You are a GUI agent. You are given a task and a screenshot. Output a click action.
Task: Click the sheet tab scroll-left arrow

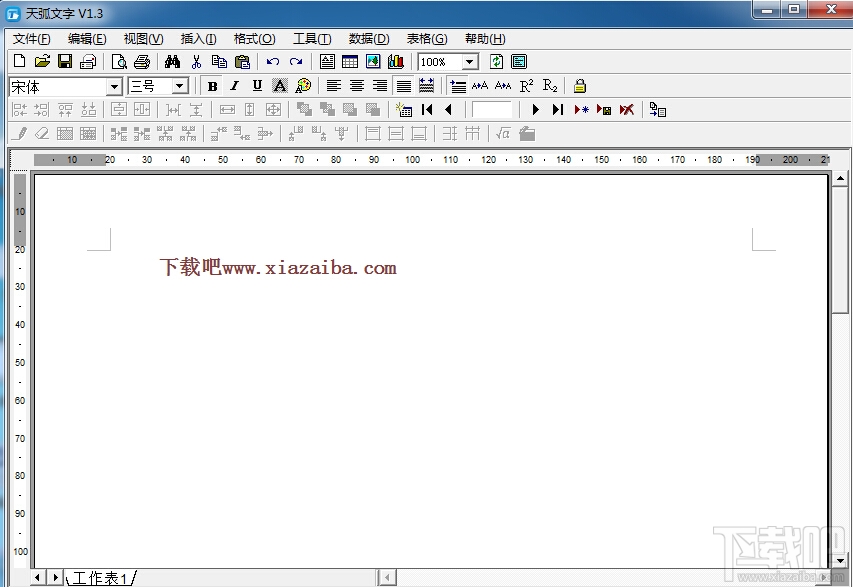(x=37, y=577)
